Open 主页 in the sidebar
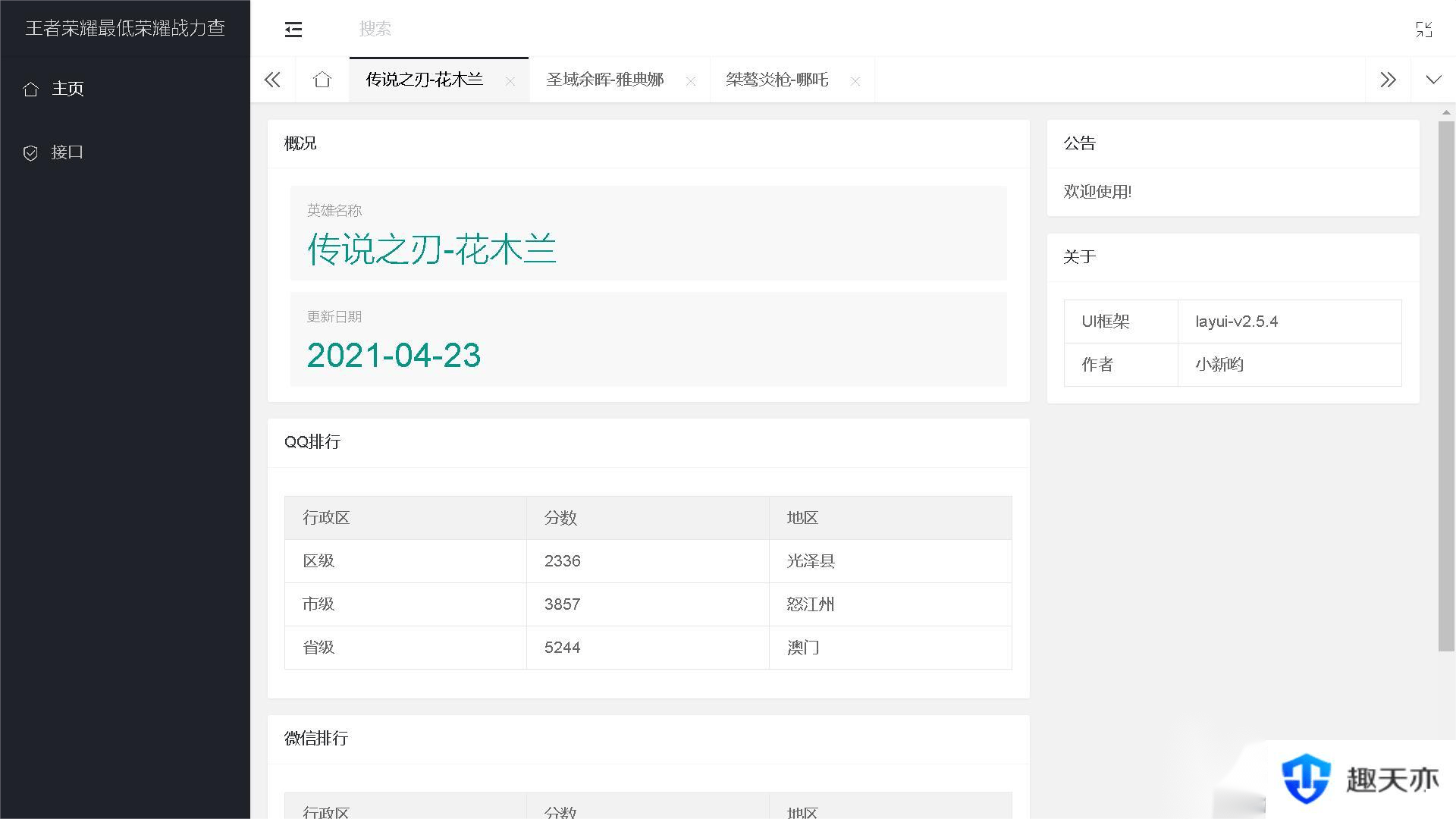The height and width of the screenshot is (819, 1456). click(125, 89)
